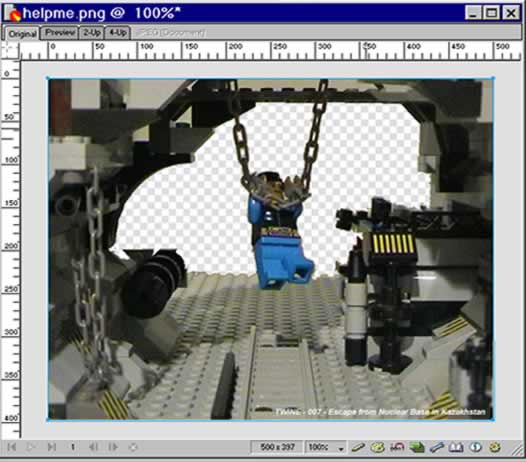This screenshot has height=462, width=526.
Task: Minimize the helpme.png document window
Action: (x=473, y=13)
